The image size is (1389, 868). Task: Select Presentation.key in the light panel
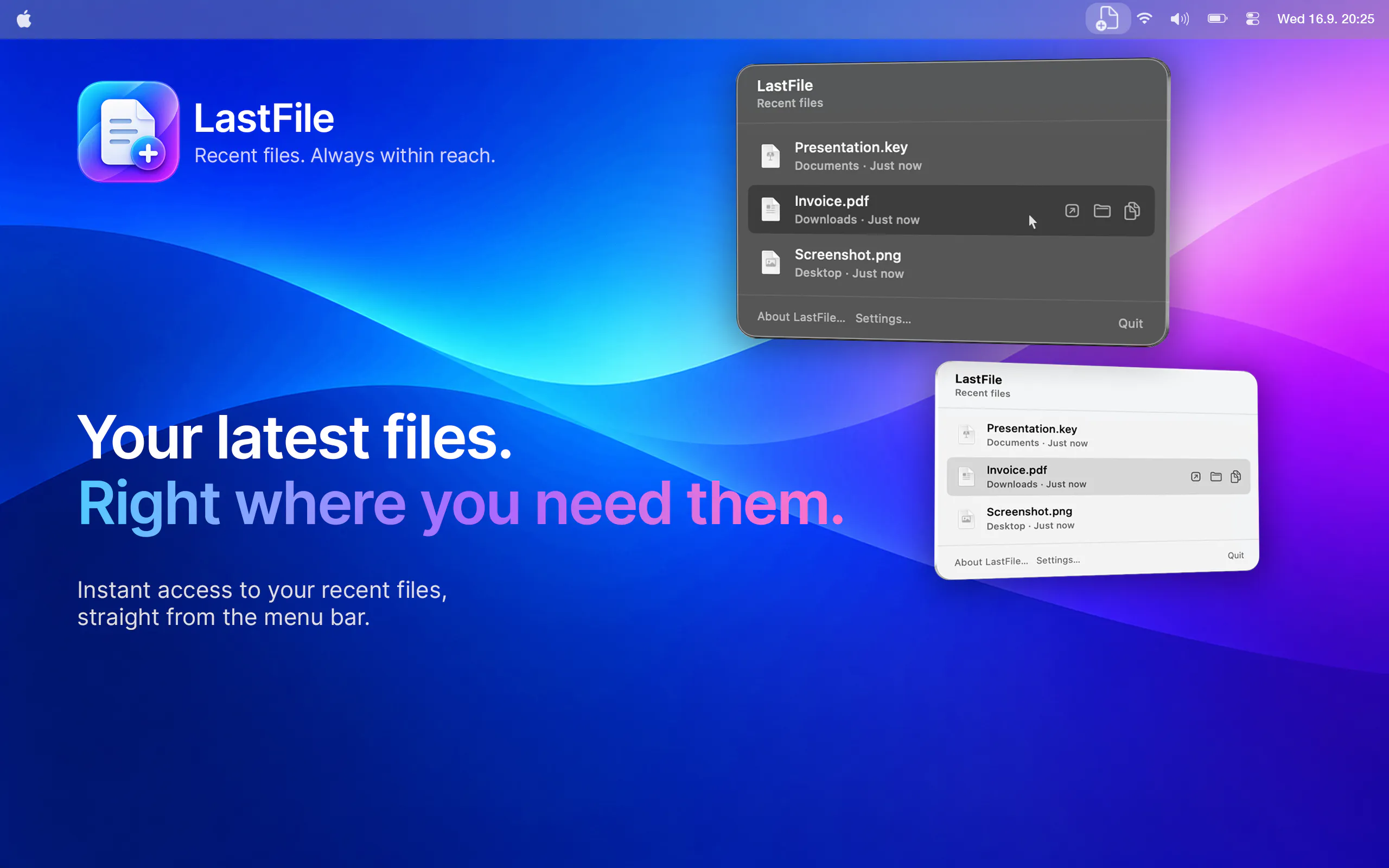tap(1098, 435)
